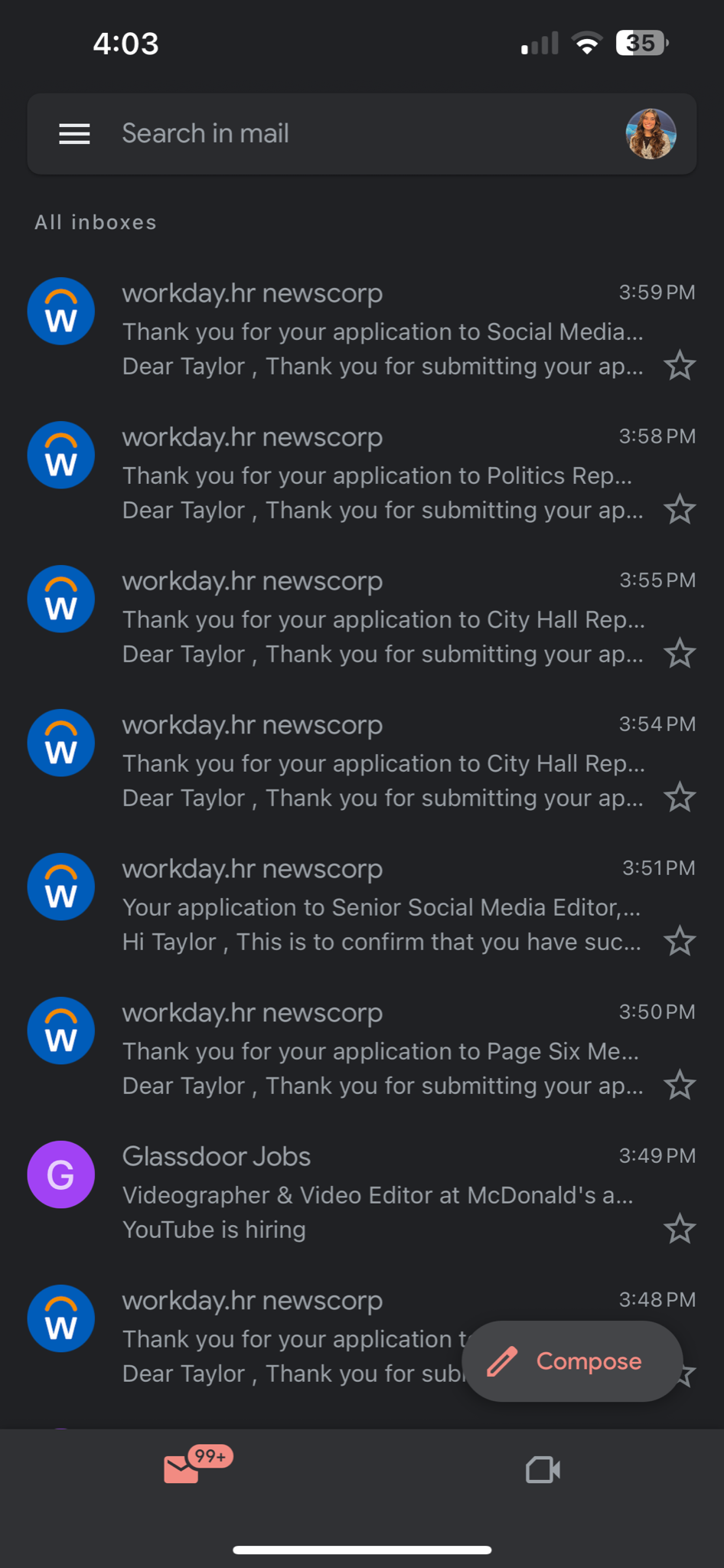Image resolution: width=724 pixels, height=1568 pixels.
Task: Star the Page Six application email
Action: point(679,1086)
